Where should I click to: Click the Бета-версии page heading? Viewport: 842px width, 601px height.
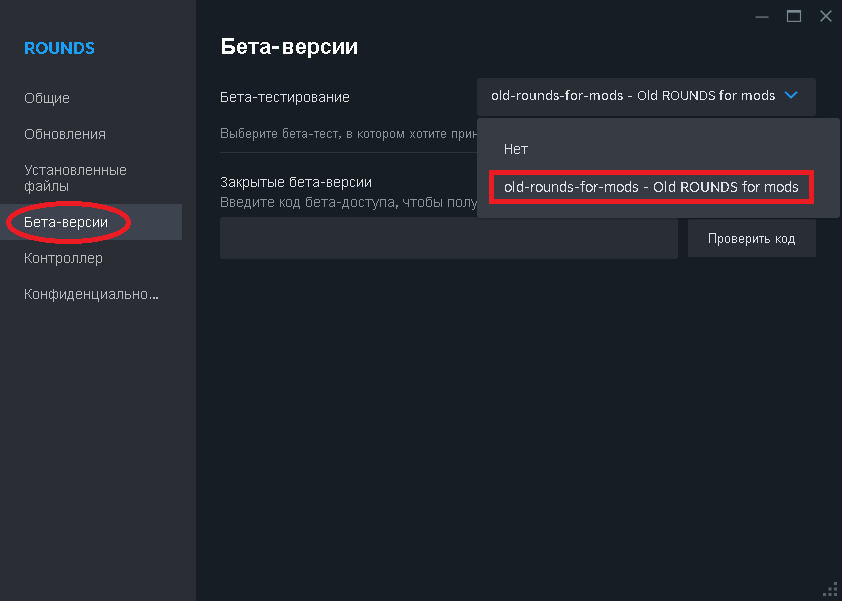pyautogui.click(x=289, y=47)
